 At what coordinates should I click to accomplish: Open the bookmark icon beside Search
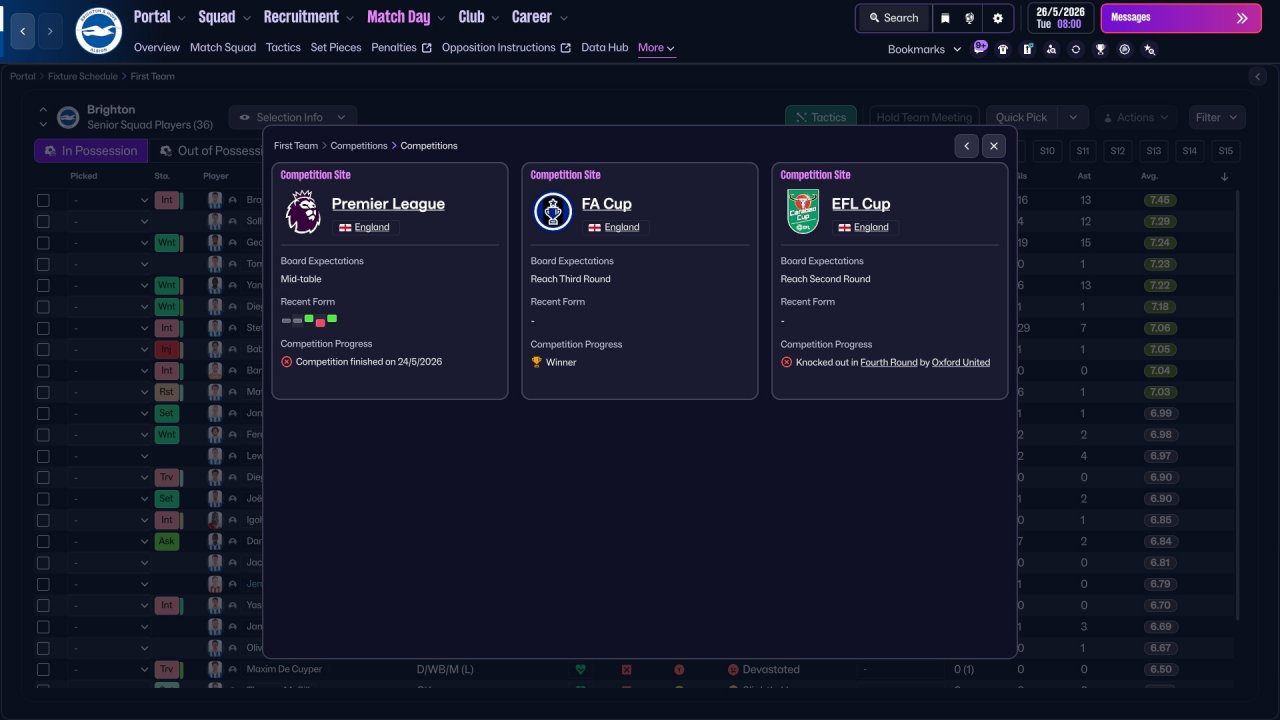[x=945, y=18]
